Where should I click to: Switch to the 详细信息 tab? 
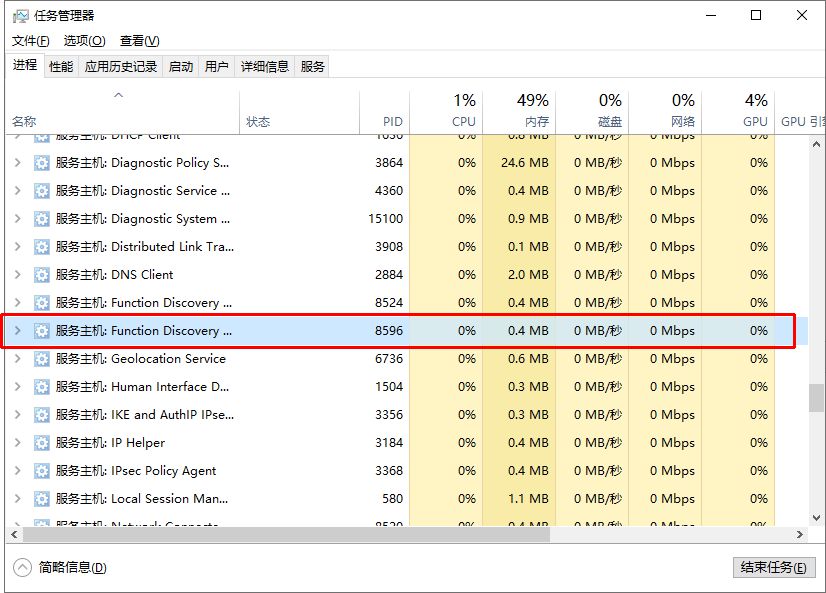[264, 67]
